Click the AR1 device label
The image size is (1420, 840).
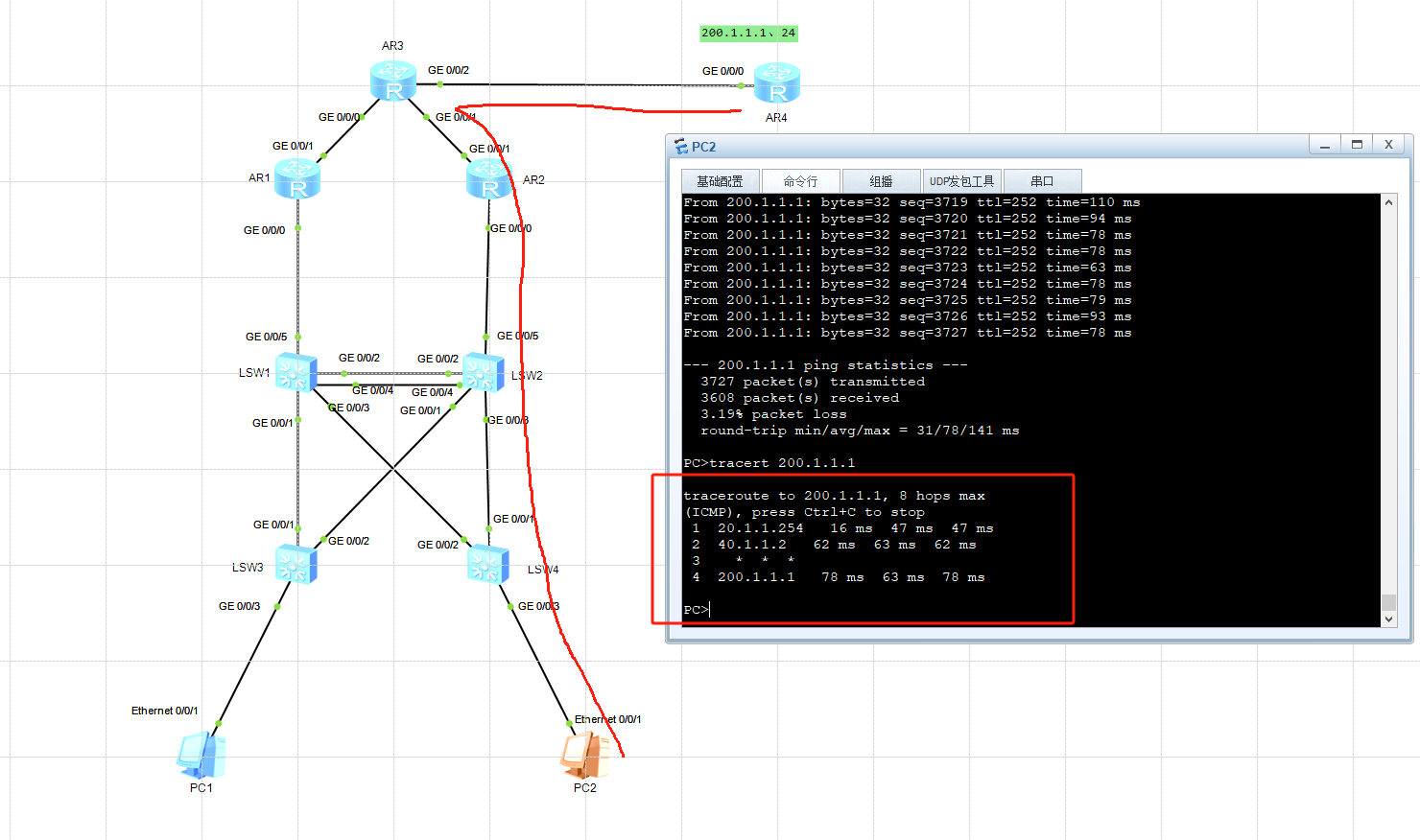(x=259, y=178)
